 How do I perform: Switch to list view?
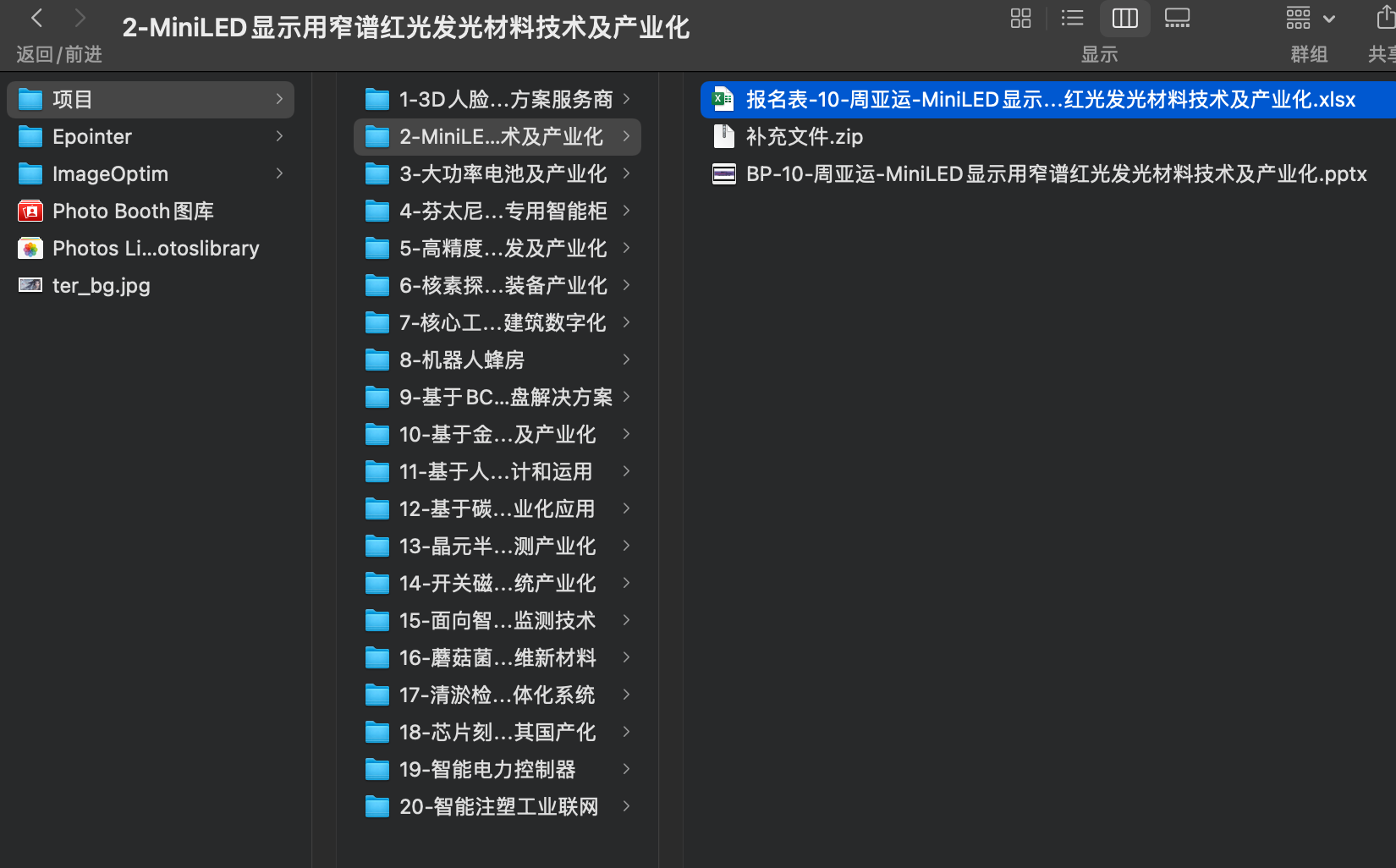(1071, 18)
